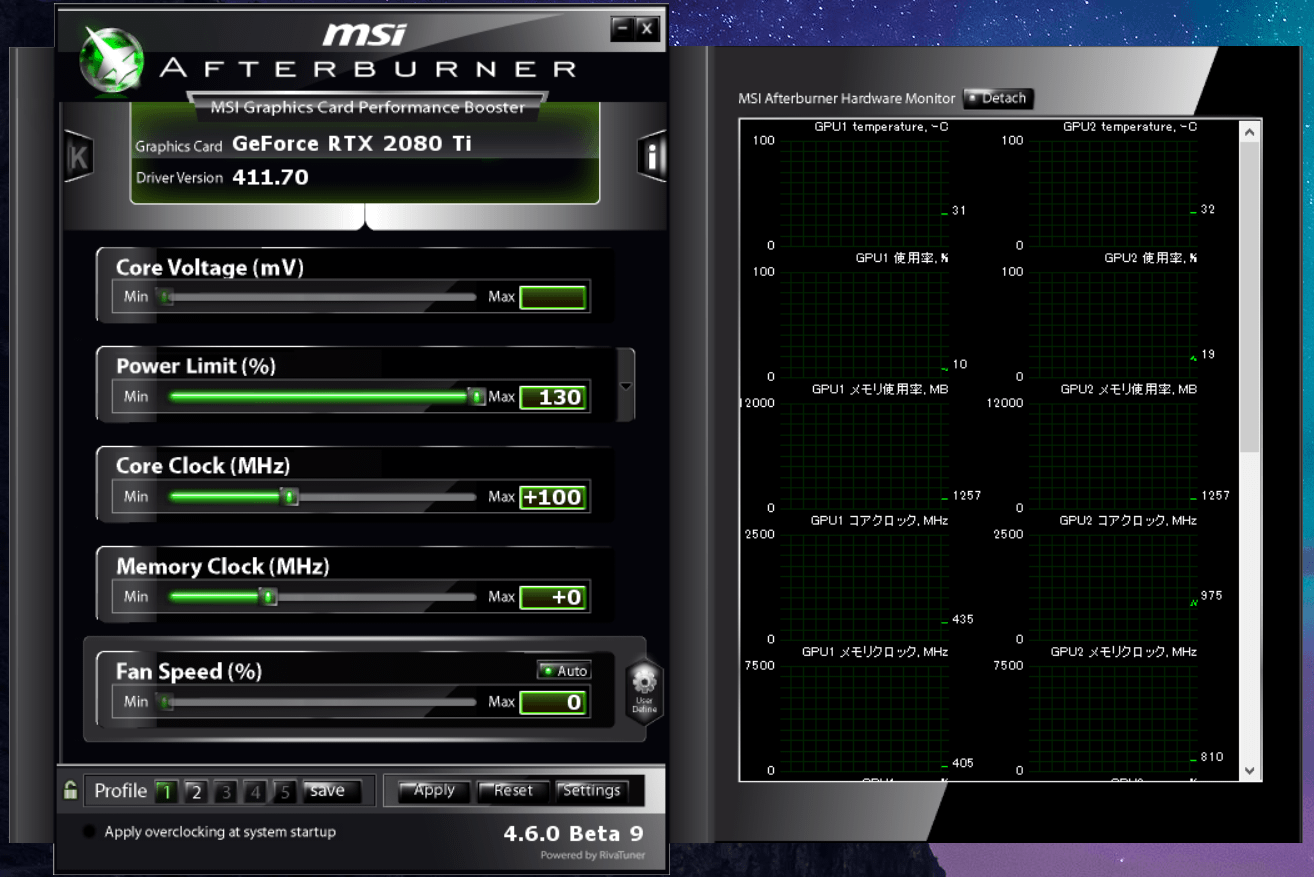Expand the Power Limit panel arrow
Screen dimensions: 1314x877
coord(626,386)
